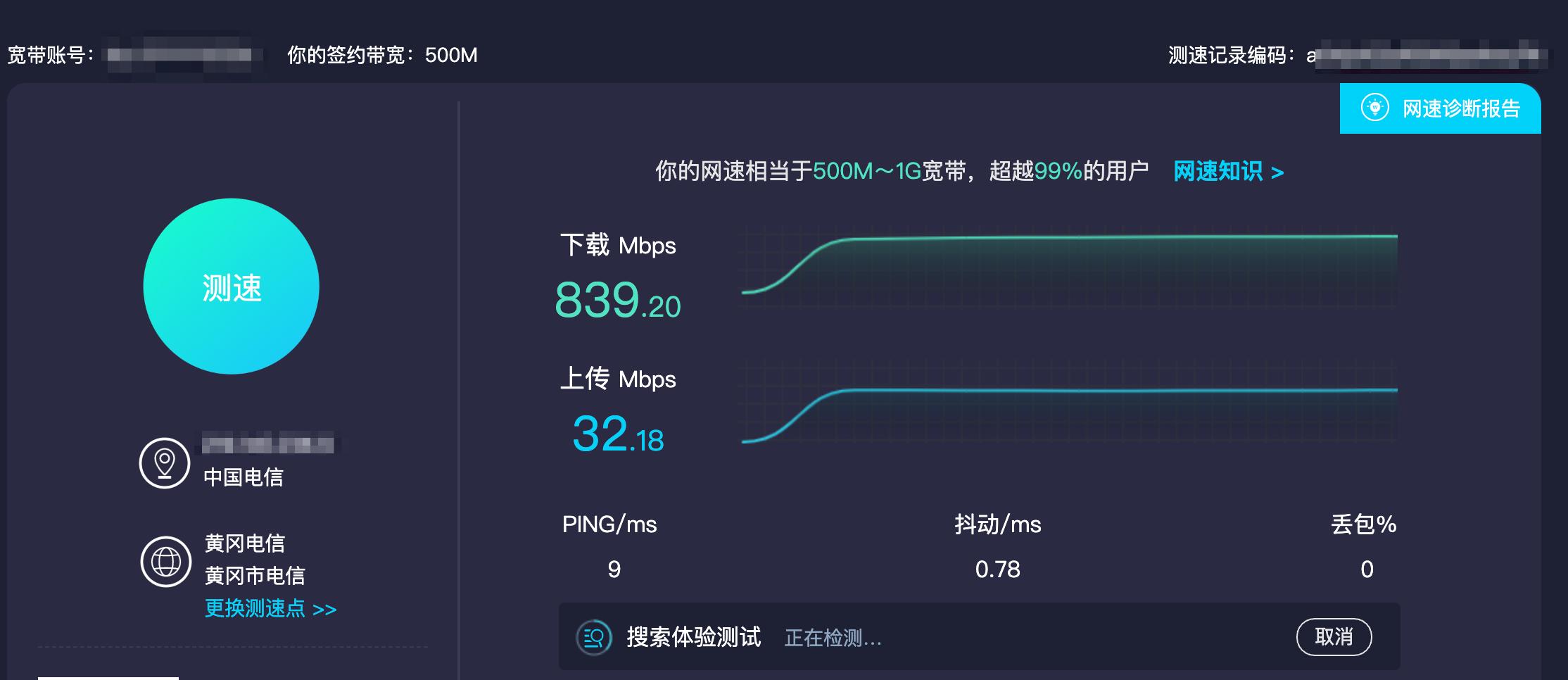Click the globe icon next to 黄冈电信
Screen dimensions: 1568x680
point(166,560)
